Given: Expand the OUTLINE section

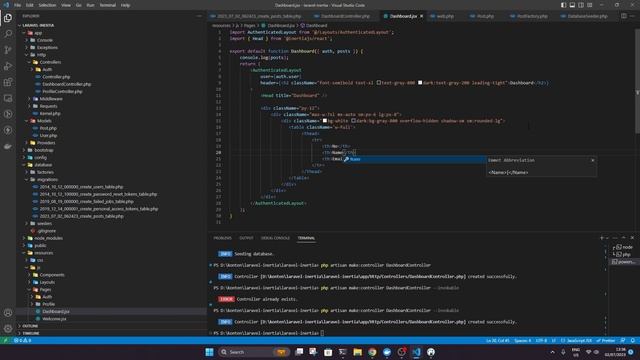Looking at the screenshot, I should click(30, 326).
